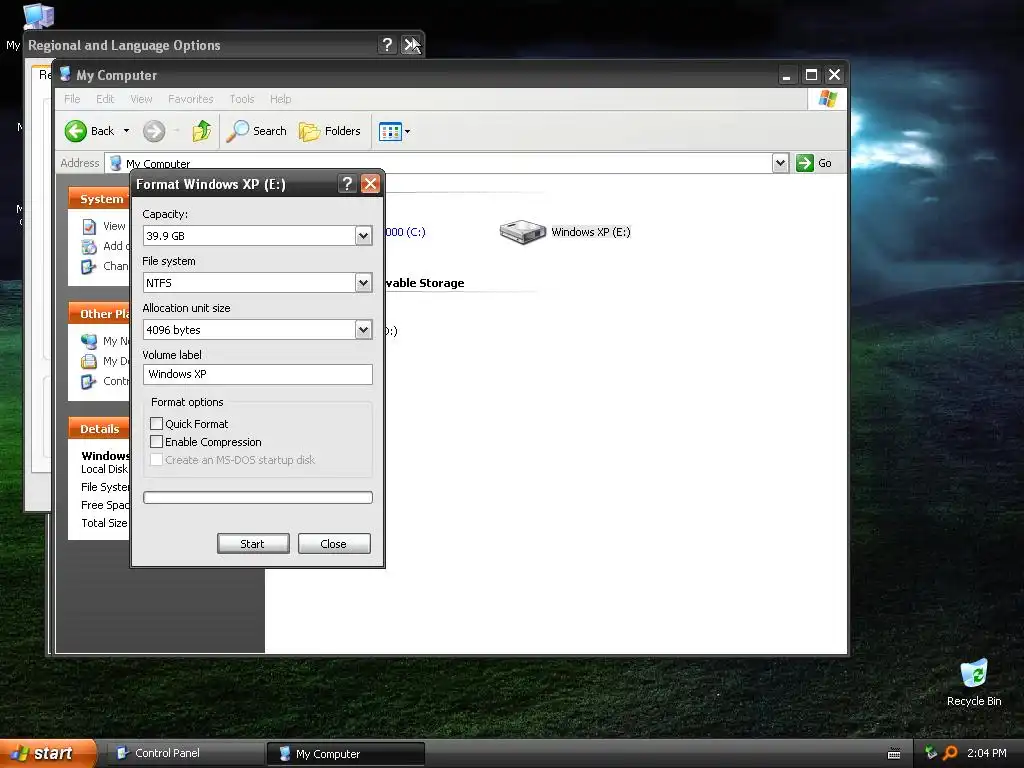The image size is (1024, 768).
Task: Click the format progress bar
Action: [258, 497]
